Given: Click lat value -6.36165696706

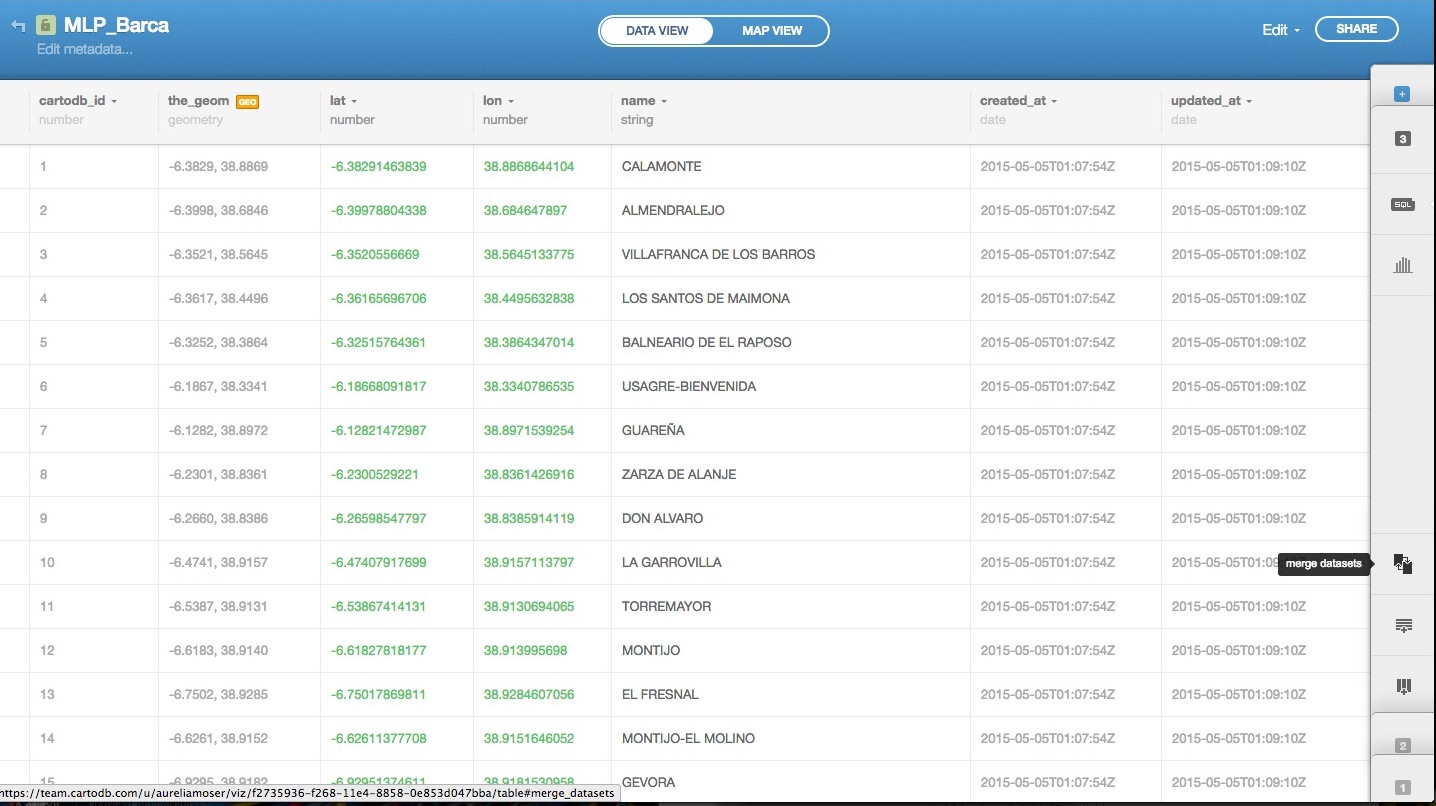Looking at the screenshot, I should (x=379, y=298).
